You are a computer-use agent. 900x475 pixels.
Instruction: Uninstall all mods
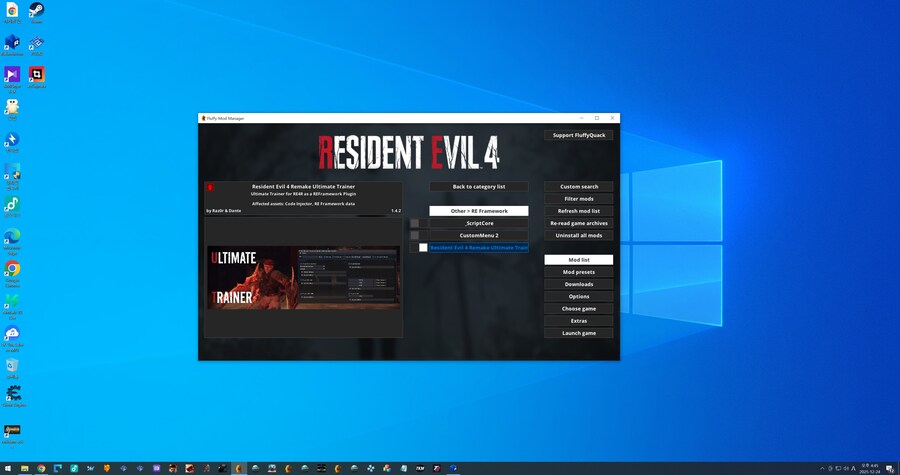click(579, 235)
